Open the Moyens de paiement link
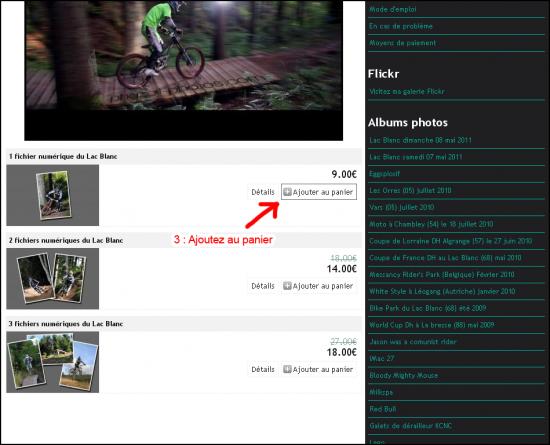The height and width of the screenshot is (445, 550). 402,43
